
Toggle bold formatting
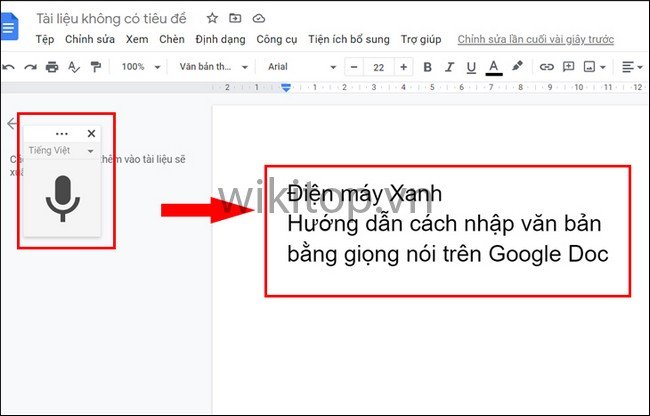427,67
